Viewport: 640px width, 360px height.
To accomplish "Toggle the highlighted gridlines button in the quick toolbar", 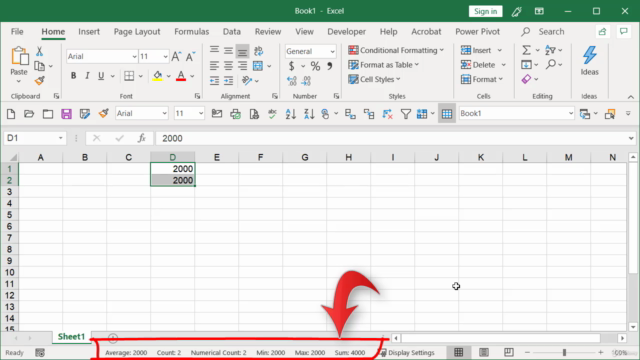I will coord(447,114).
